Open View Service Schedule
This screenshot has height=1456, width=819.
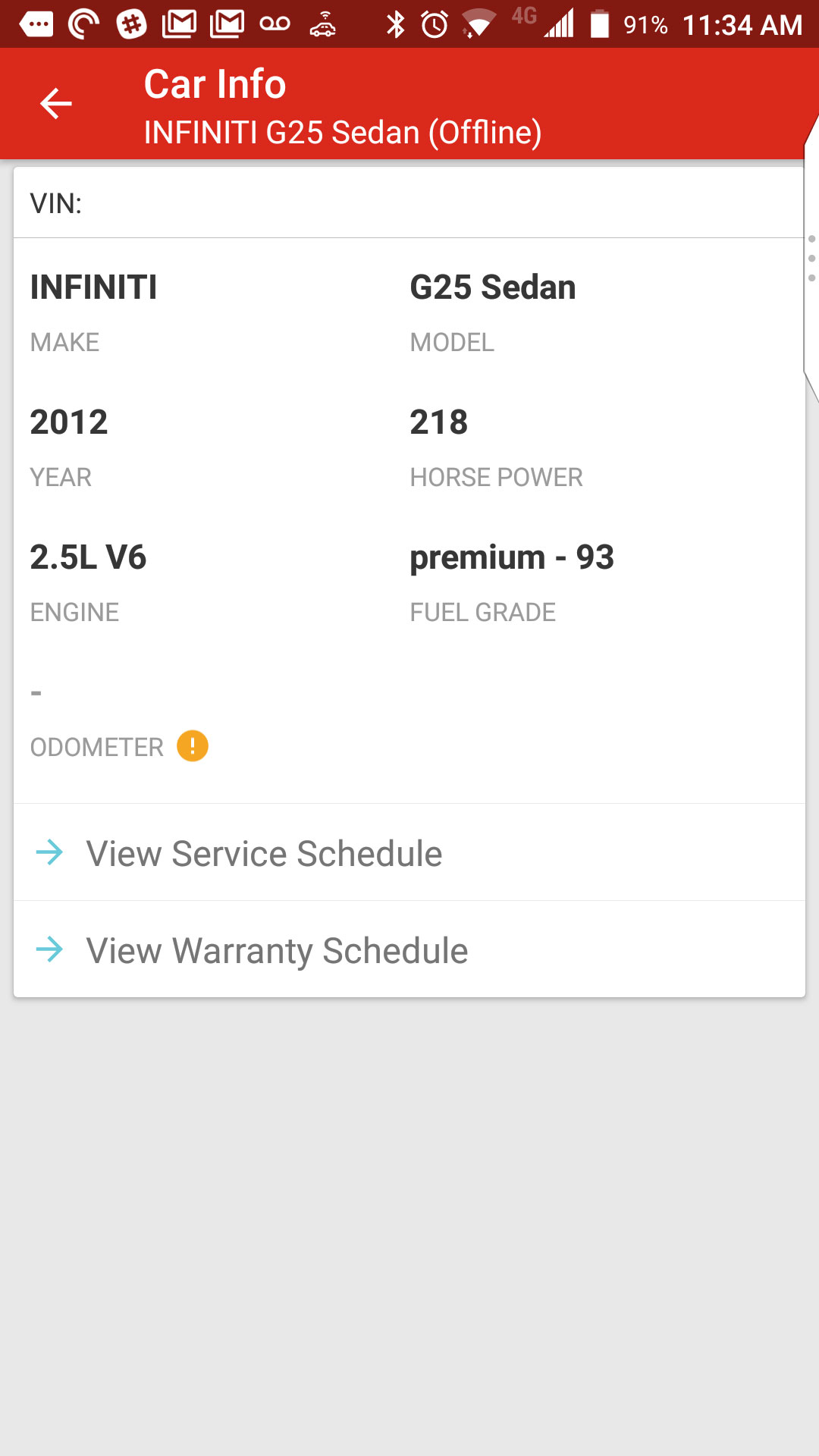point(264,853)
